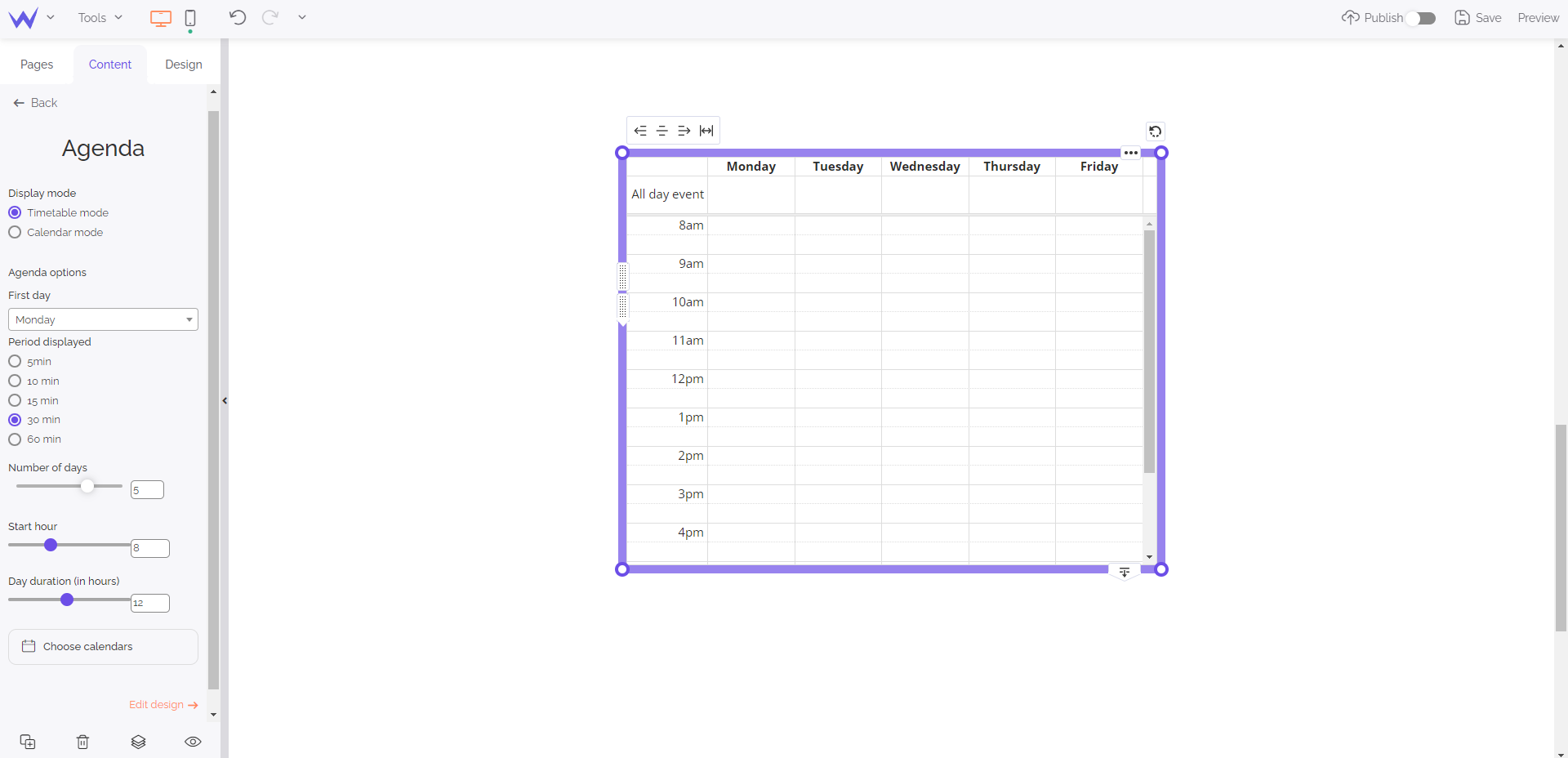This screenshot has width=1568, height=758.
Task: Click the Start hour slider handle
Action: click(x=51, y=545)
